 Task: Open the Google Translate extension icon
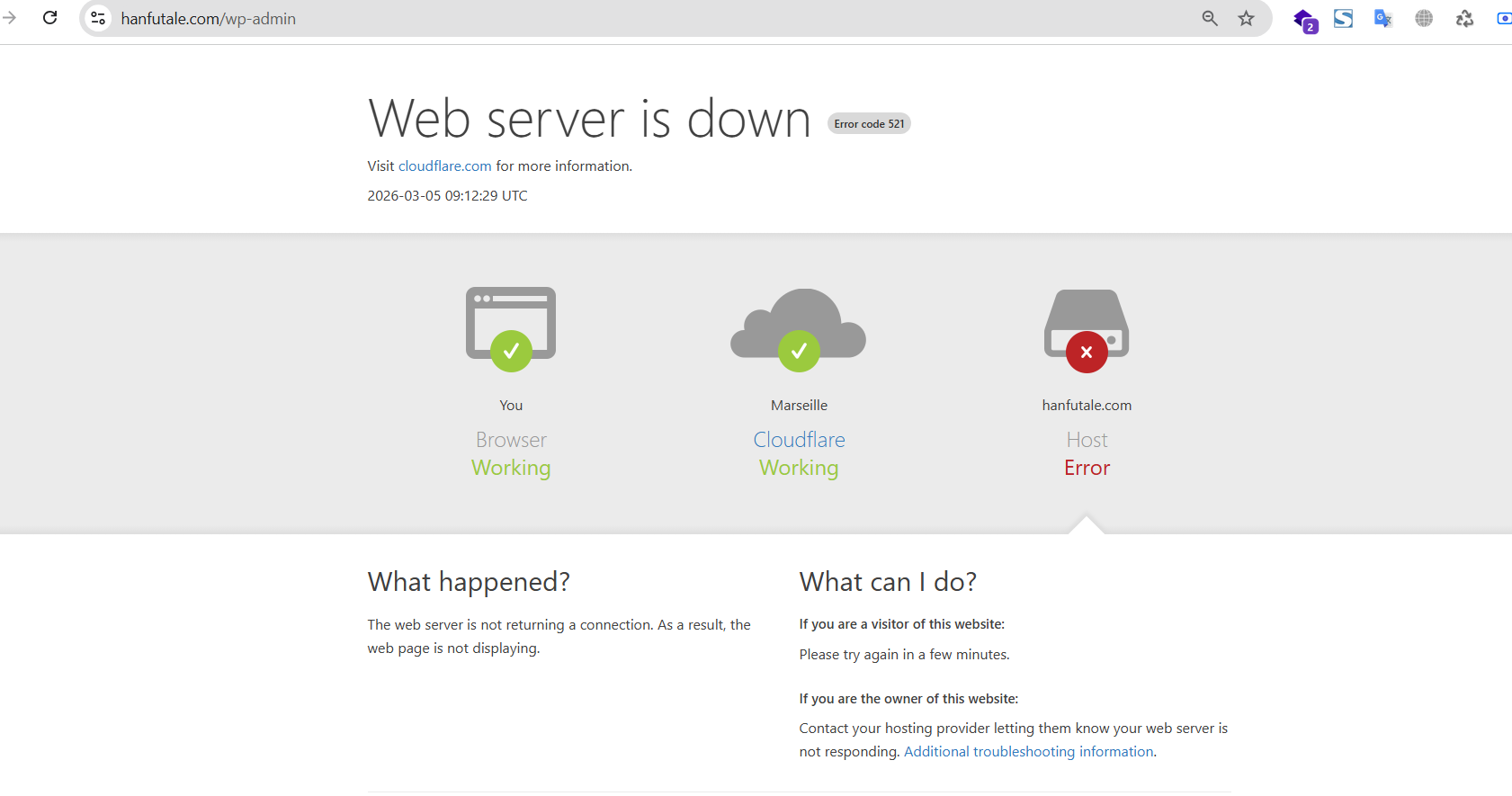[x=1383, y=18]
